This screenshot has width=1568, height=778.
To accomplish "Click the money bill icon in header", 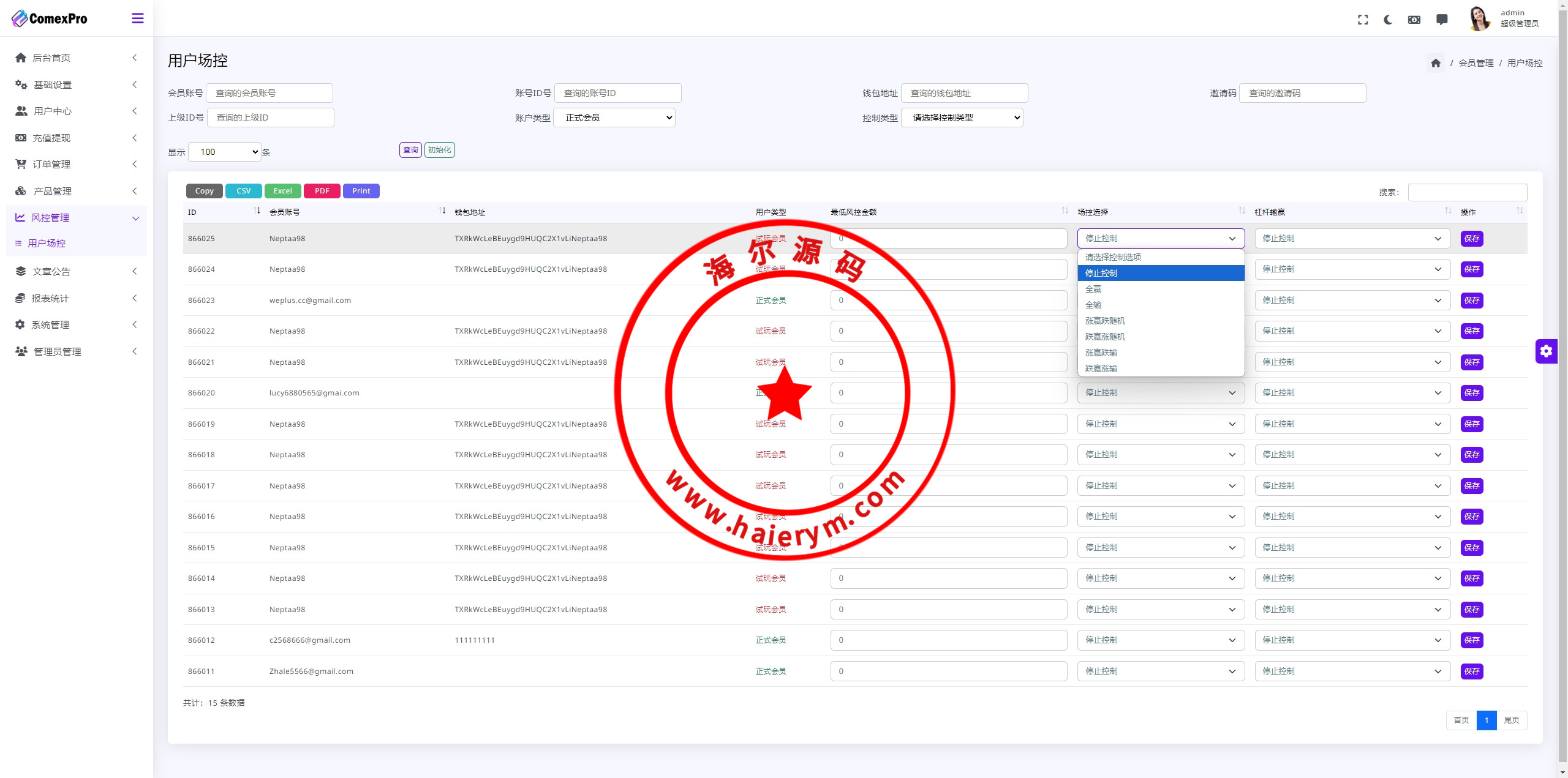I will click(x=1414, y=20).
